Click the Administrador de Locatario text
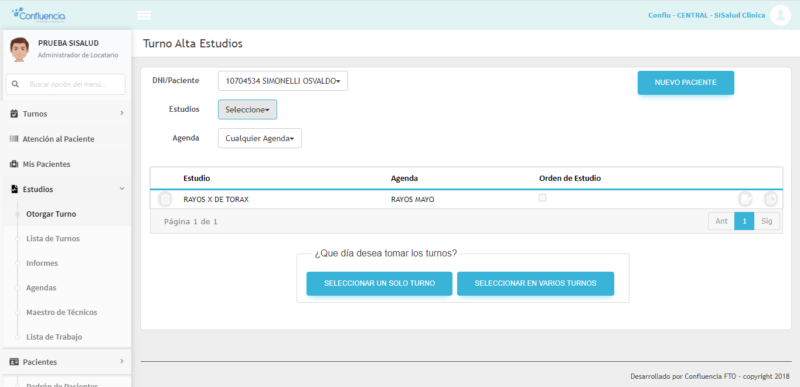 point(78,55)
